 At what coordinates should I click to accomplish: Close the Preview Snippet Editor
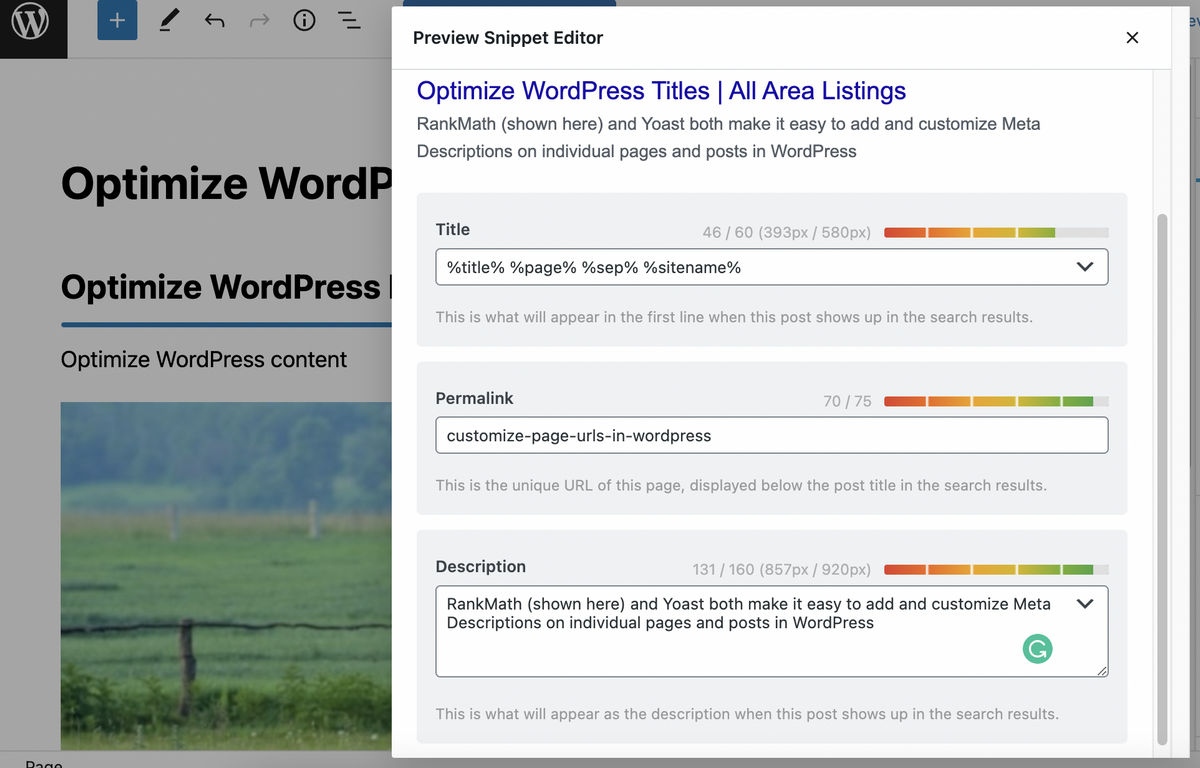coord(1132,37)
